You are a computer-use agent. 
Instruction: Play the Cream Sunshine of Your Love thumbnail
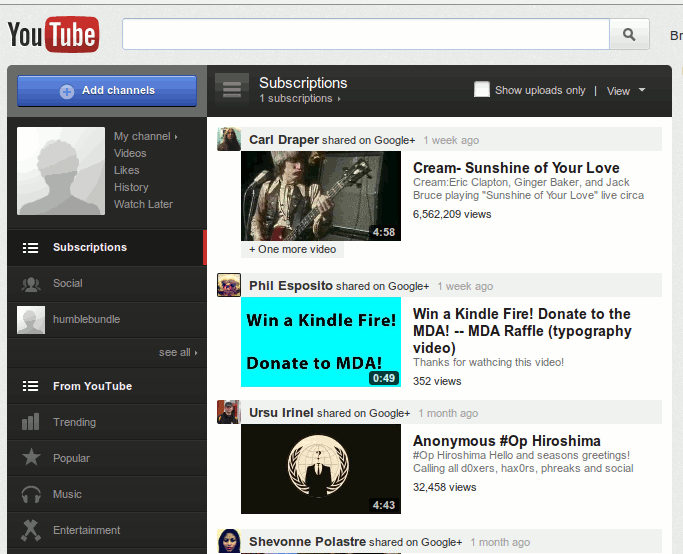pyautogui.click(x=321, y=196)
